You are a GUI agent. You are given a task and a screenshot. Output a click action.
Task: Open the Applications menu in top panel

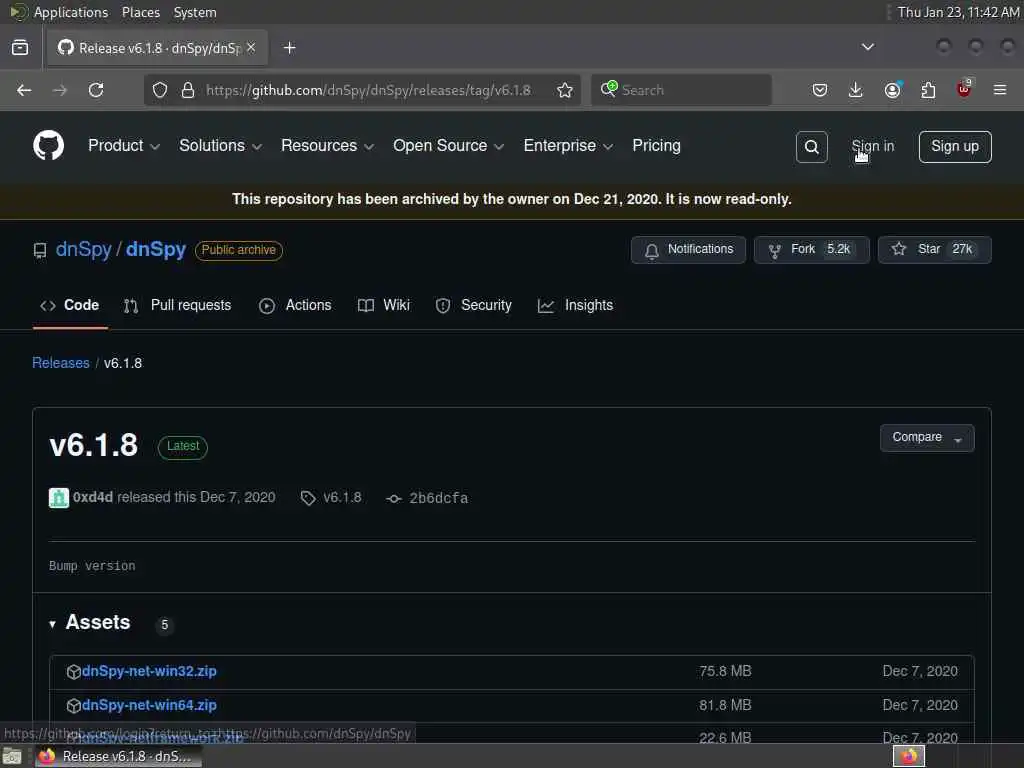tap(71, 12)
